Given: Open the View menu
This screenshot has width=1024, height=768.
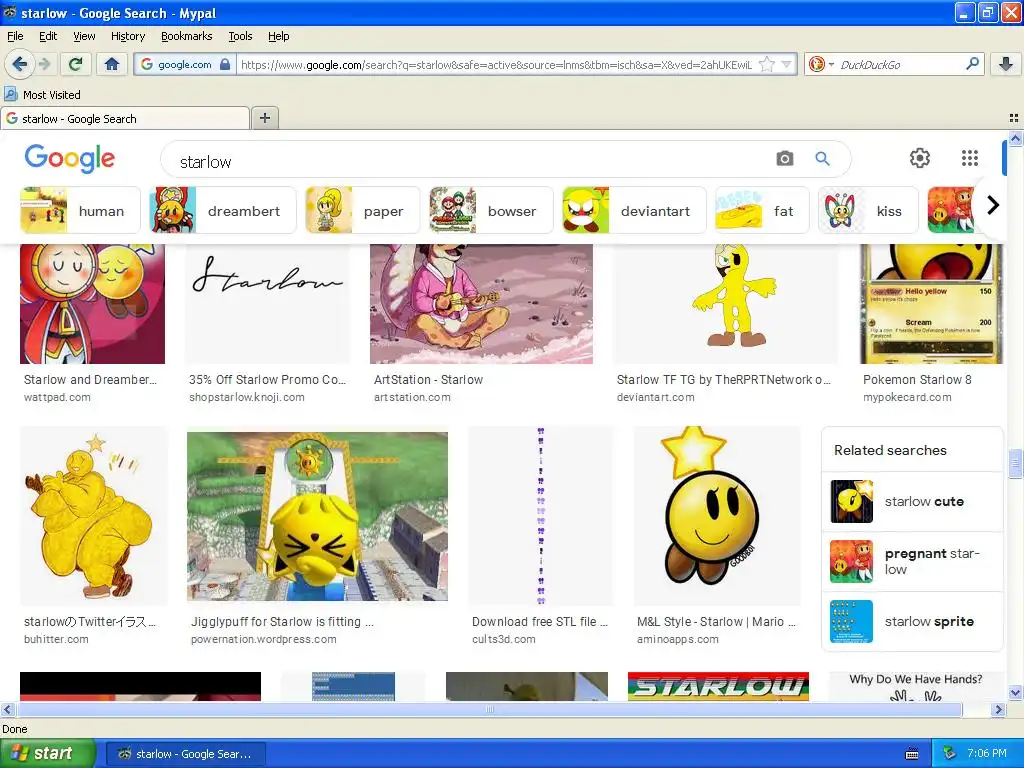Looking at the screenshot, I should click(x=84, y=36).
